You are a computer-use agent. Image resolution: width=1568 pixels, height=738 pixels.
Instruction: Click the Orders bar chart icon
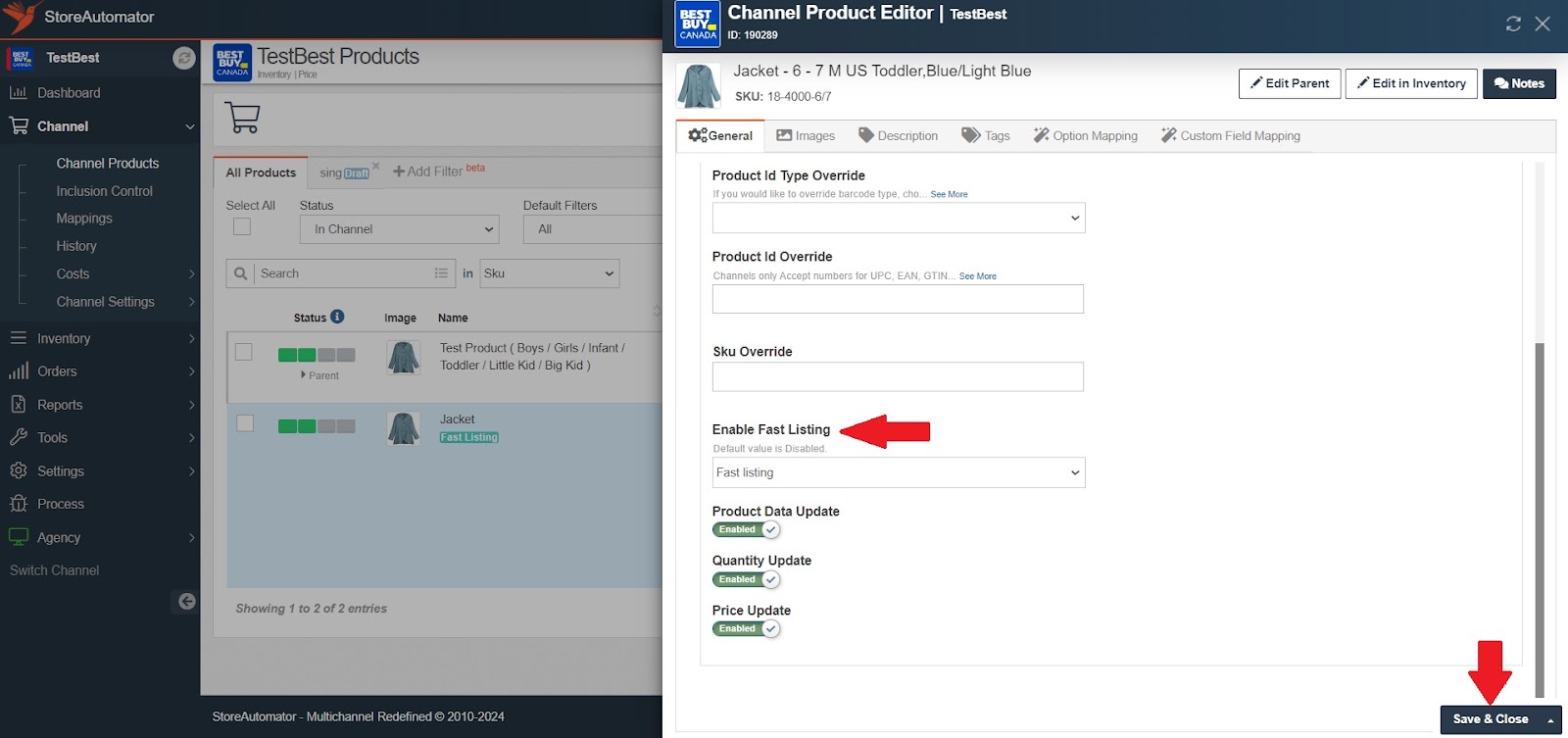tap(18, 371)
